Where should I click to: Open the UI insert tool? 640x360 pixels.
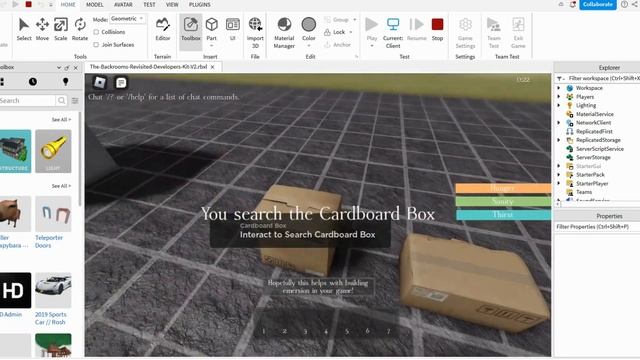(x=233, y=29)
